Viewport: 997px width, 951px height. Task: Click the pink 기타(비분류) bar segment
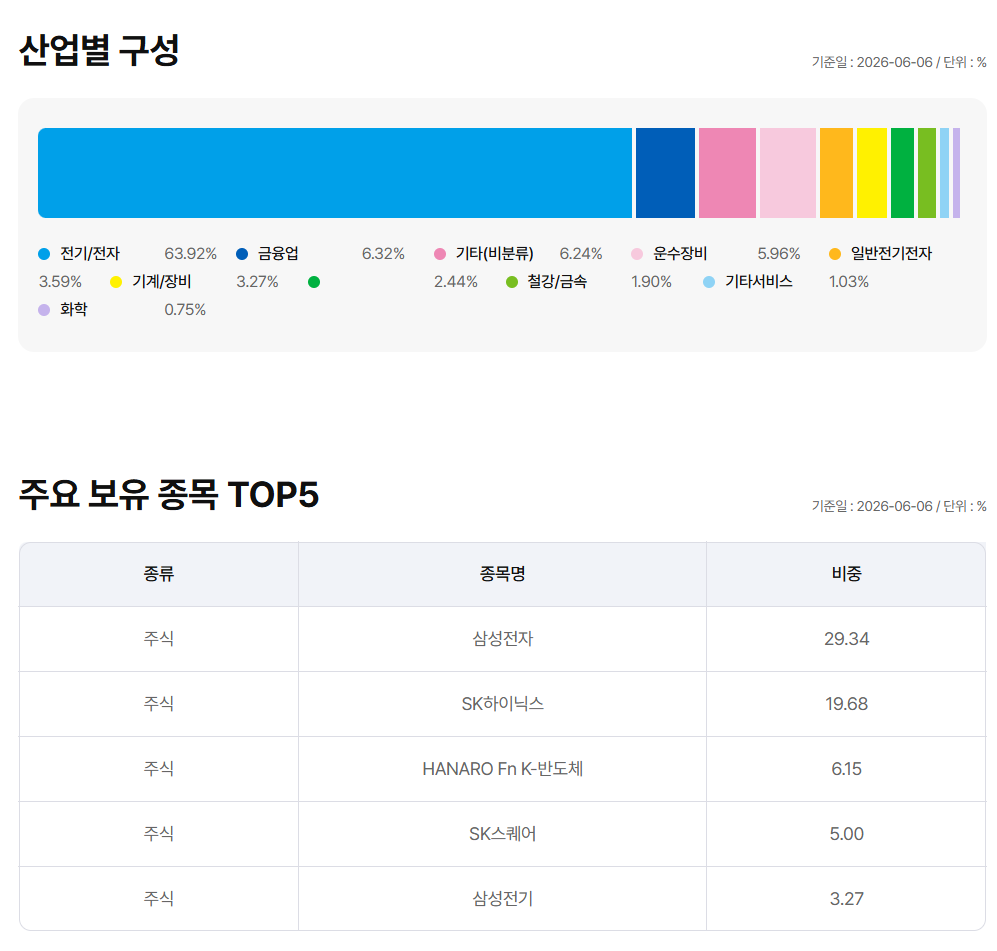[727, 173]
